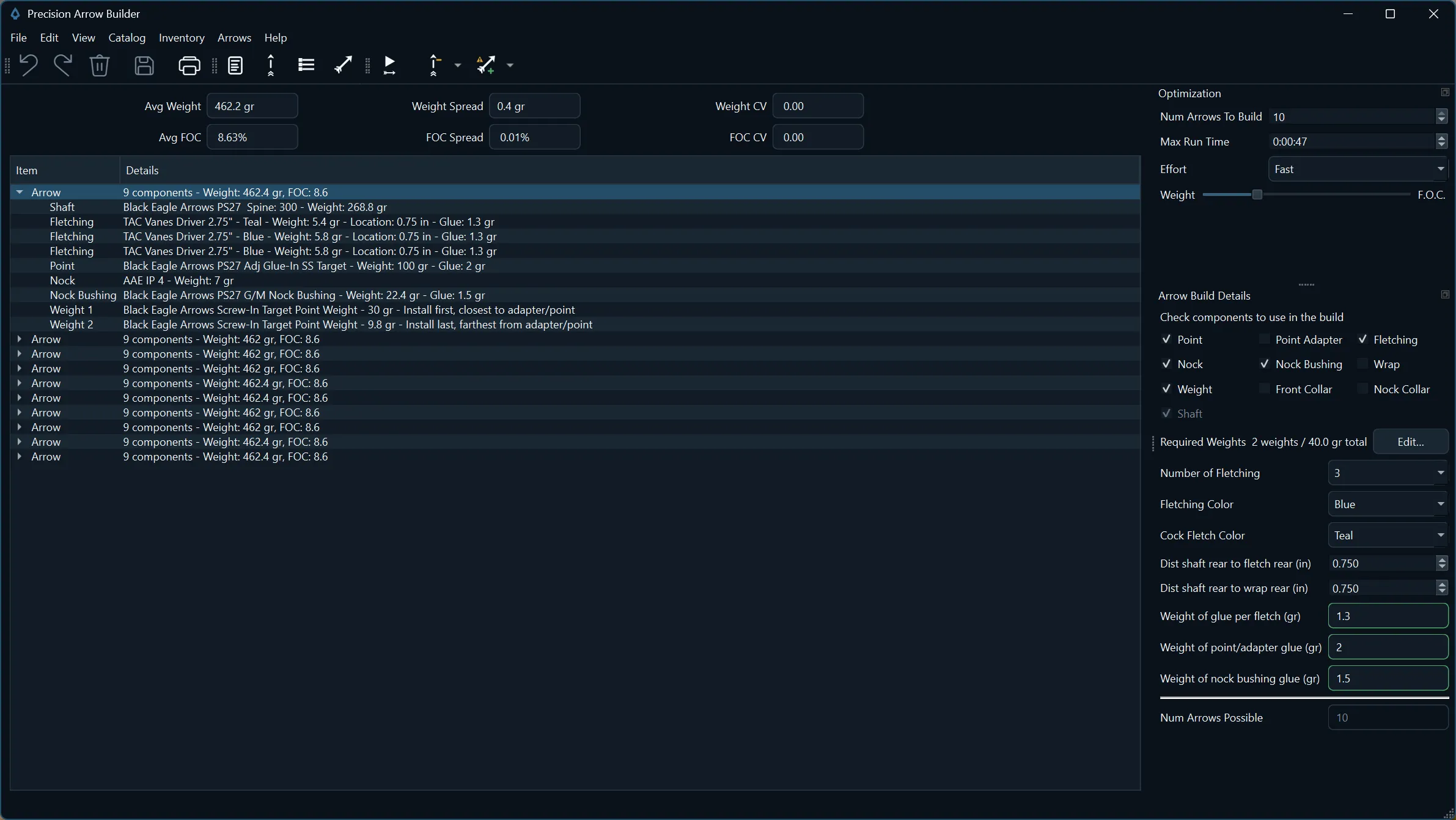The width and height of the screenshot is (1456, 820).
Task: Toggle the Fletching checkbox
Action: [x=1362, y=339]
